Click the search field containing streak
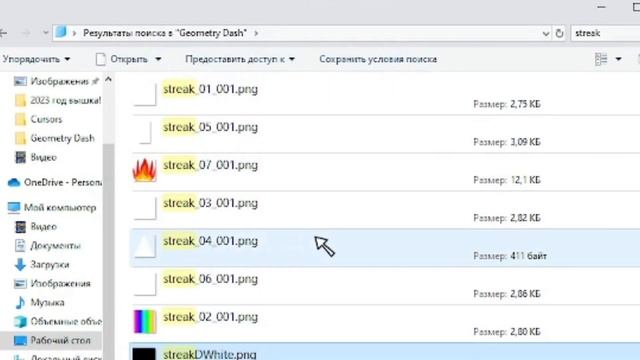Viewport: 640px width, 360px height. coord(605,33)
